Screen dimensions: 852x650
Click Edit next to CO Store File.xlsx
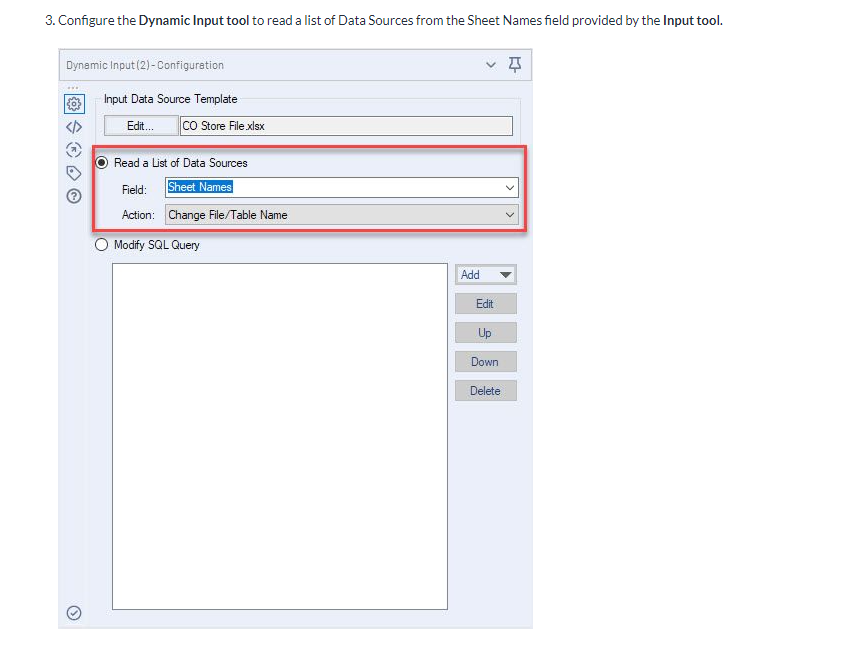tap(140, 125)
